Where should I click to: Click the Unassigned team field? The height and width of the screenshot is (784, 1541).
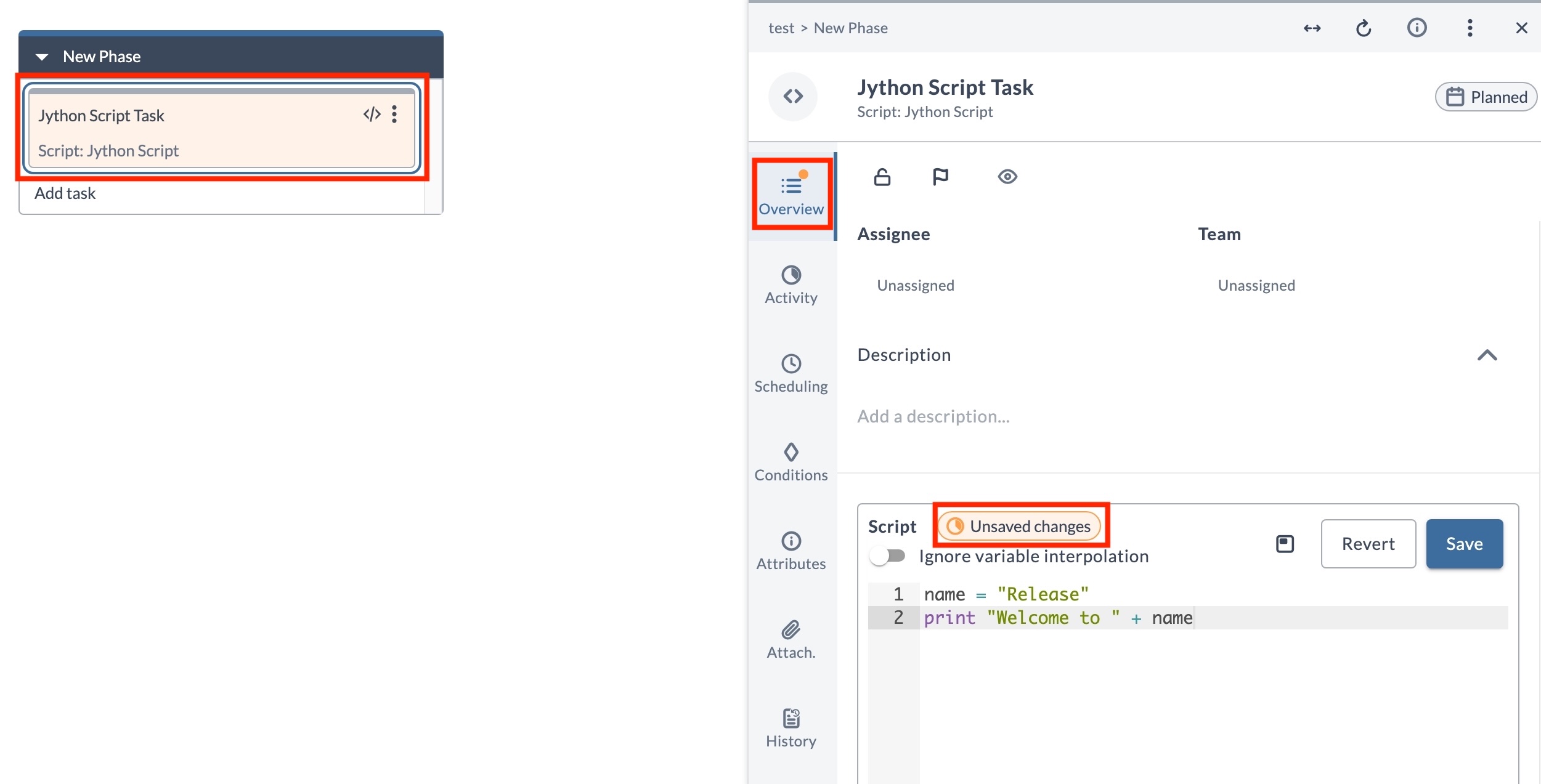[1256, 285]
